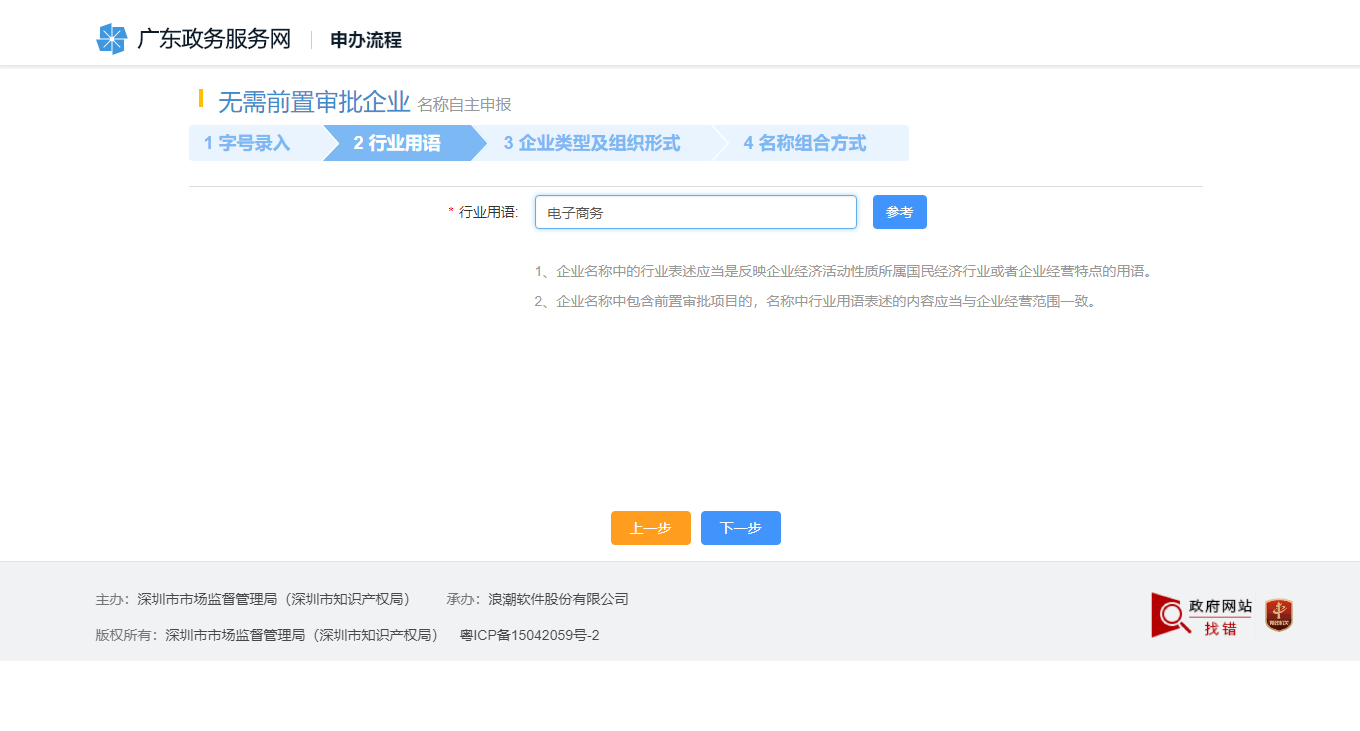Click the 广东政务服务网 pinwheel logo
Screen dimensions: 1360x731
pyautogui.click(x=110, y=39)
